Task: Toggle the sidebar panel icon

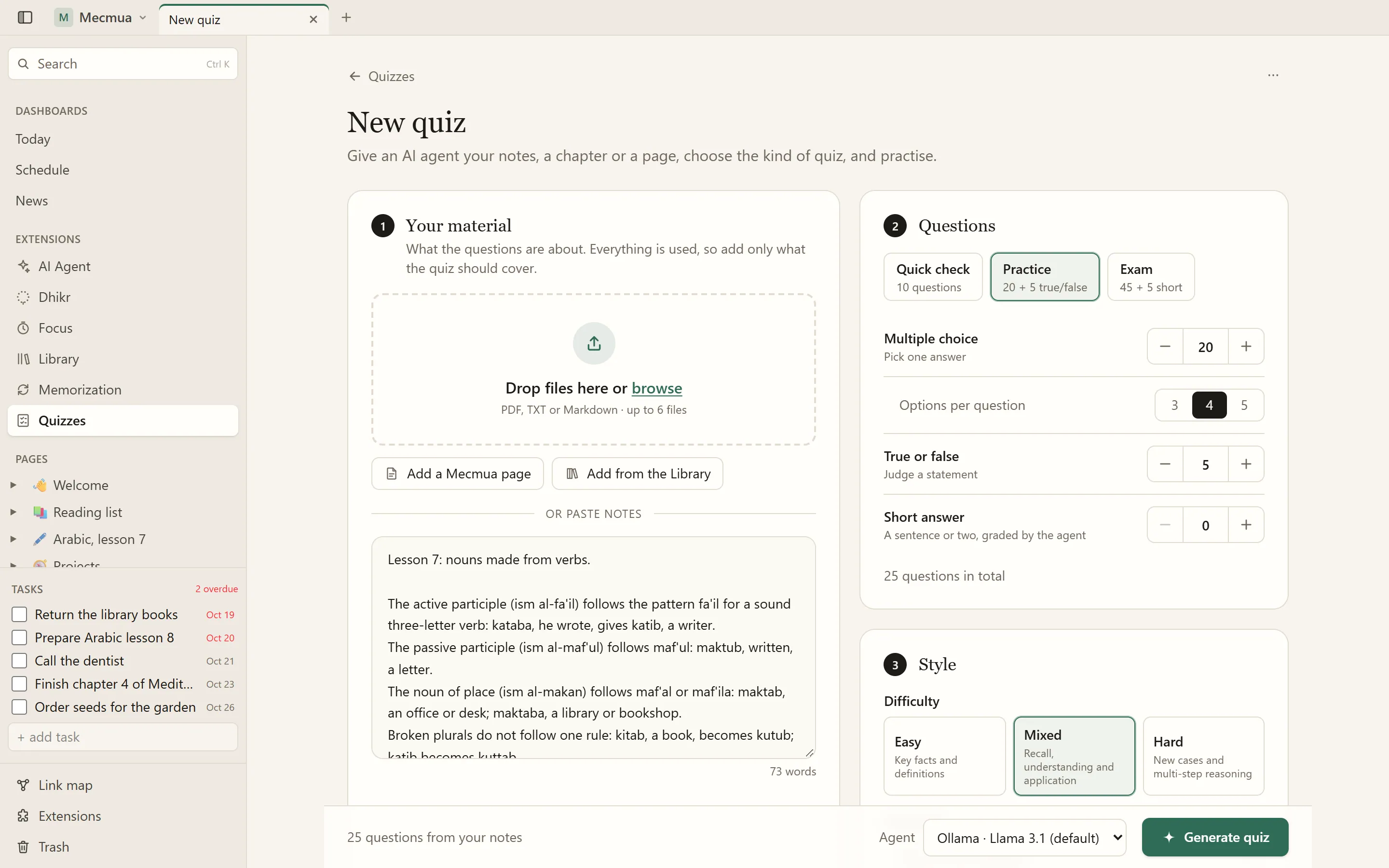Action: [x=25, y=17]
